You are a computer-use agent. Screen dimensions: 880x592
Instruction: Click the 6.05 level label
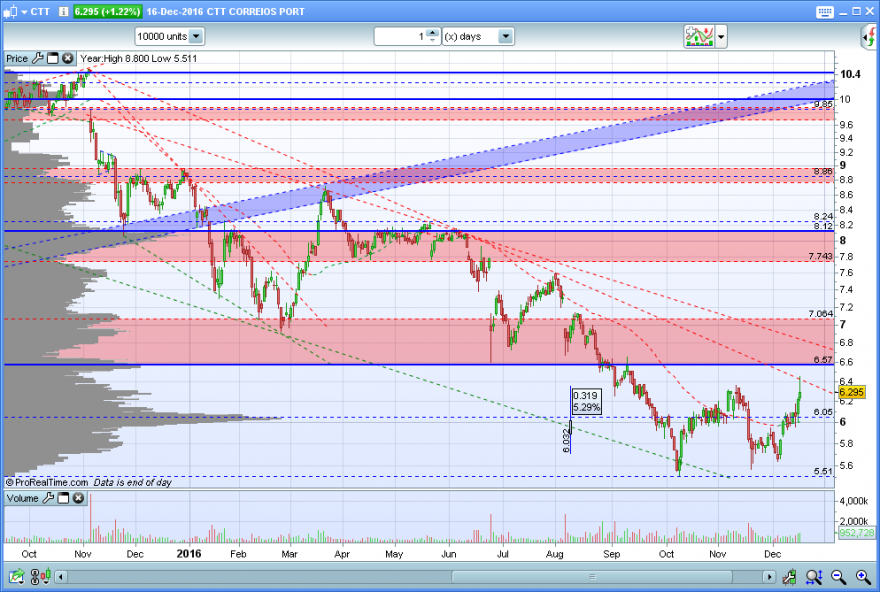click(823, 412)
